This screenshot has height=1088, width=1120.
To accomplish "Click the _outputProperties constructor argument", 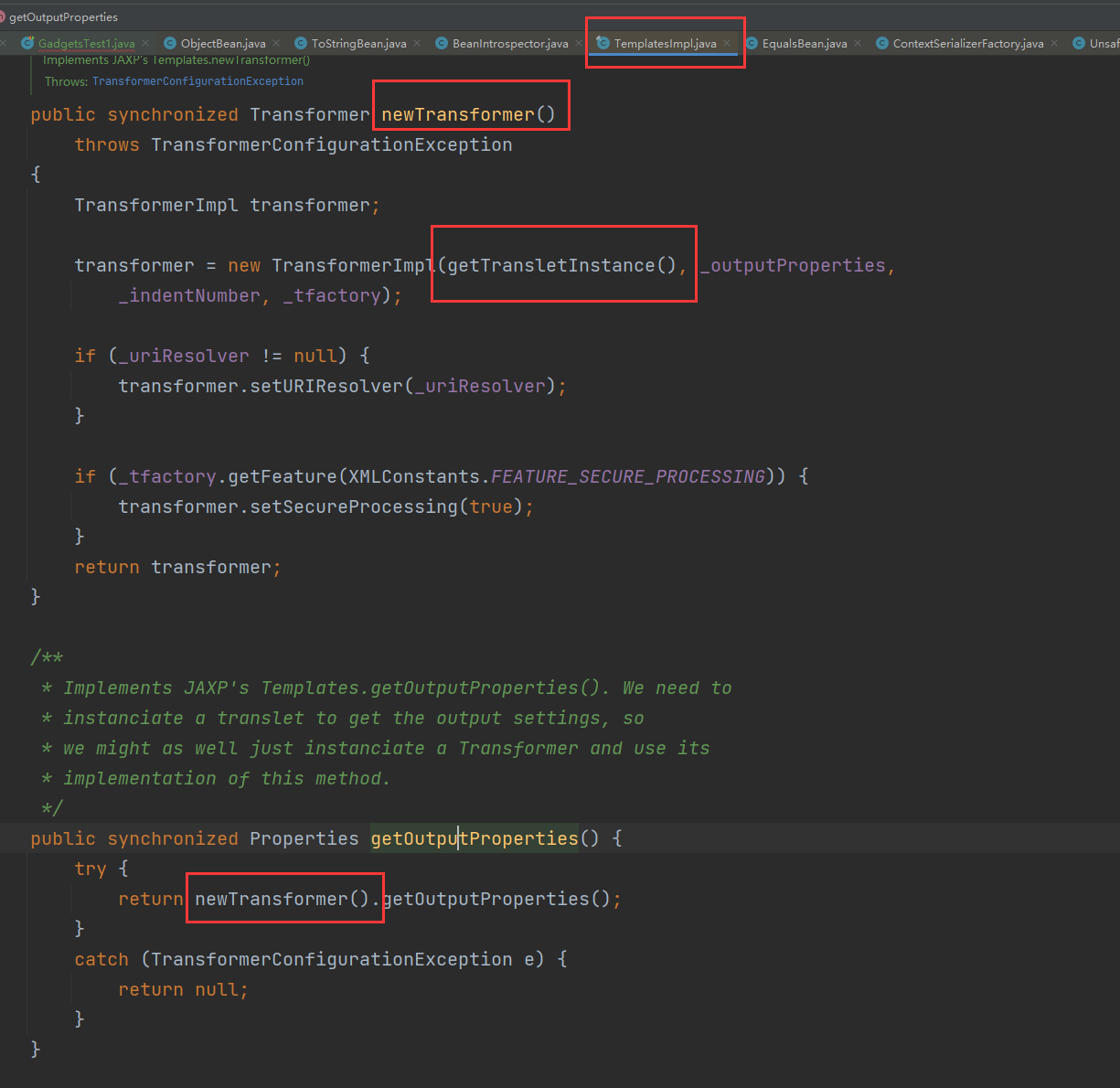I will (793, 265).
